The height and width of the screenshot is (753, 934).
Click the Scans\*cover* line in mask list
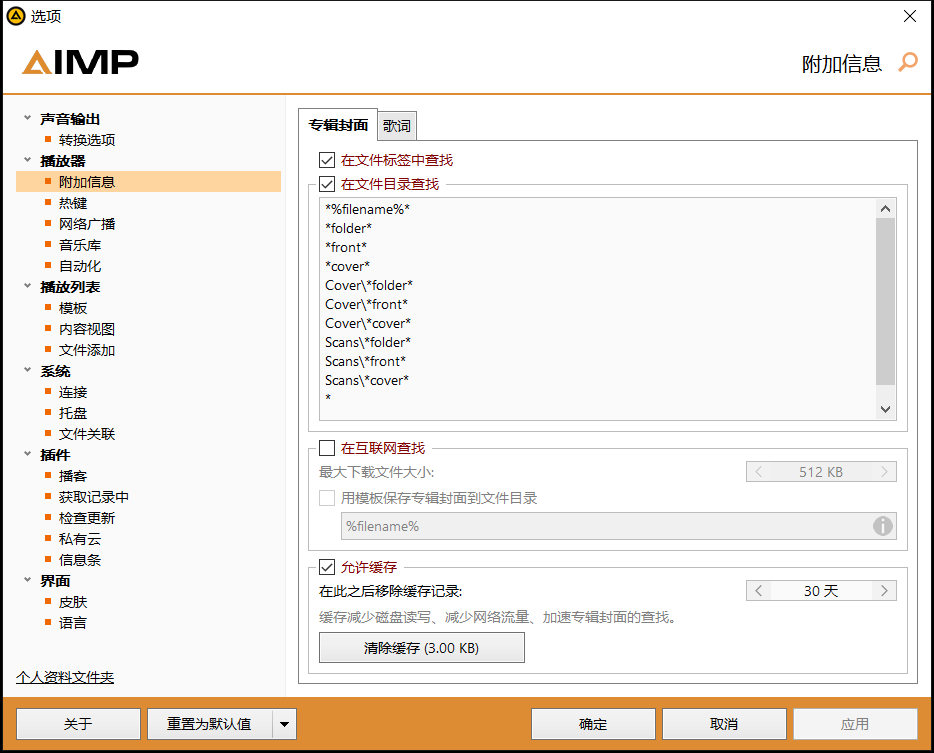pyautogui.click(x=367, y=380)
